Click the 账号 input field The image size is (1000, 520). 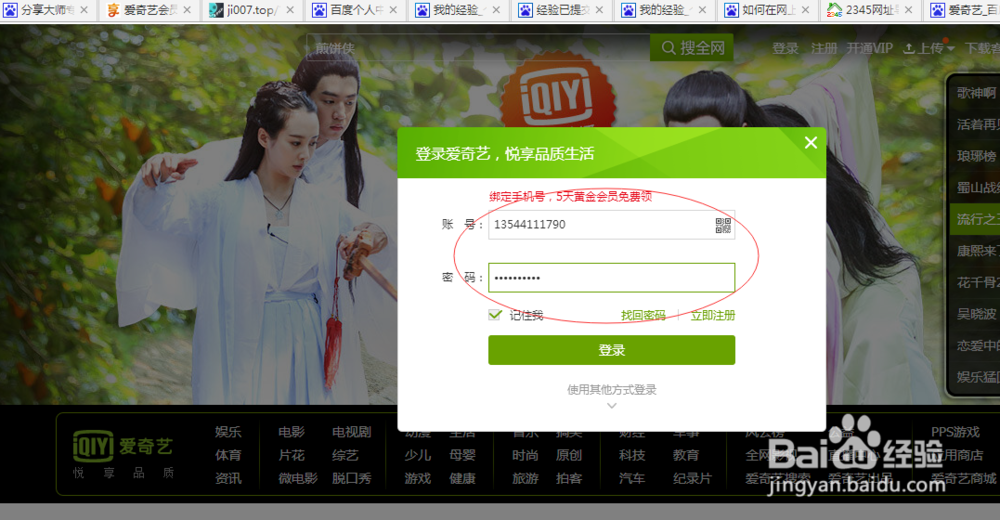click(612, 225)
